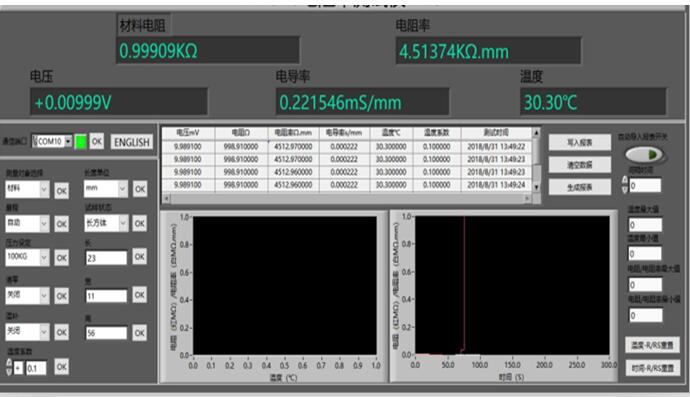Open the mm length unit dropdown
This screenshot has height=397, width=690.
(x=123, y=189)
